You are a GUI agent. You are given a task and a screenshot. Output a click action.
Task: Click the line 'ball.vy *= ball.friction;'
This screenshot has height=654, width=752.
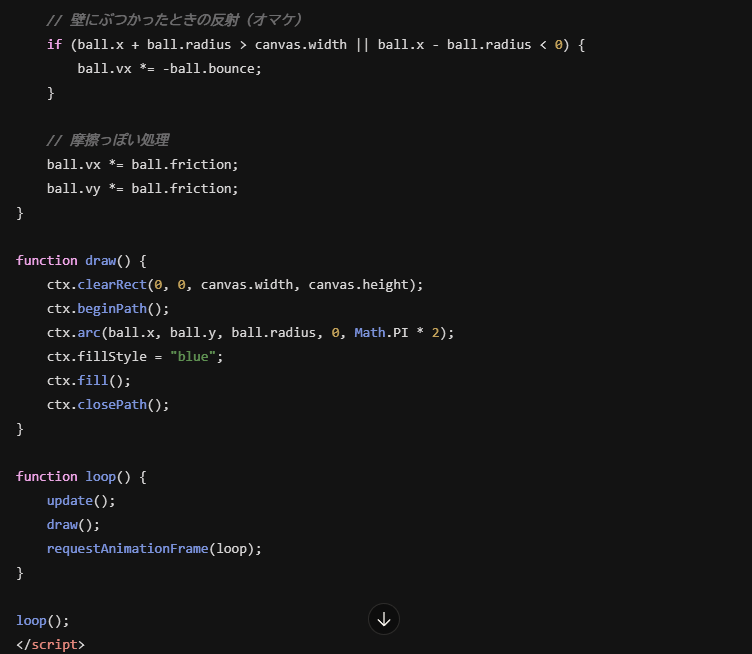point(142,188)
